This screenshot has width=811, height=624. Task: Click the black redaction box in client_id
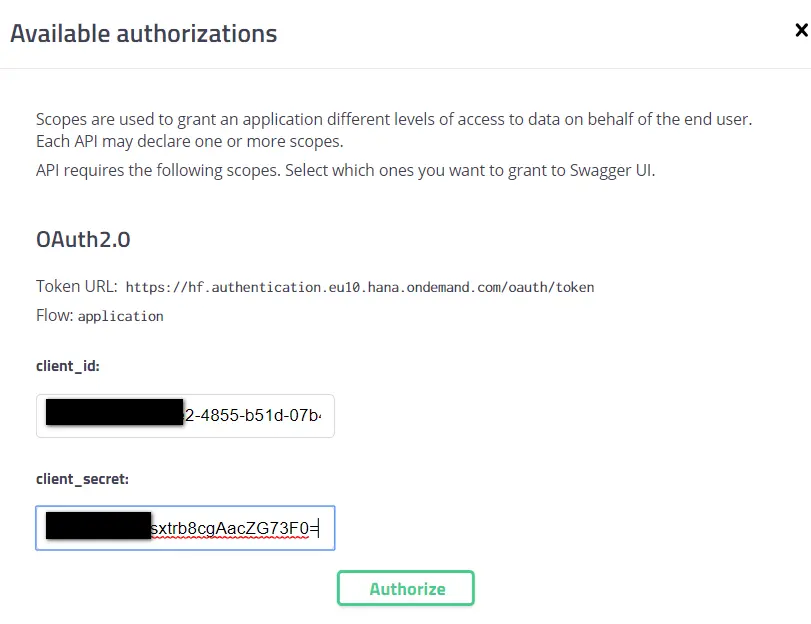pyautogui.click(x=115, y=414)
